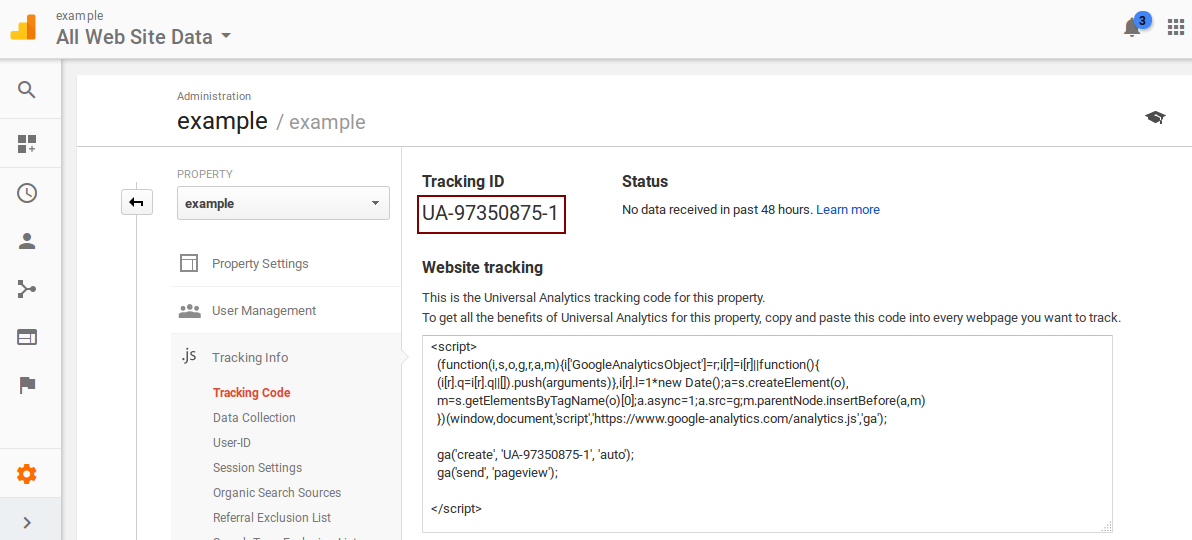Open Property Settings
This screenshot has height=540, width=1192.
click(260, 264)
